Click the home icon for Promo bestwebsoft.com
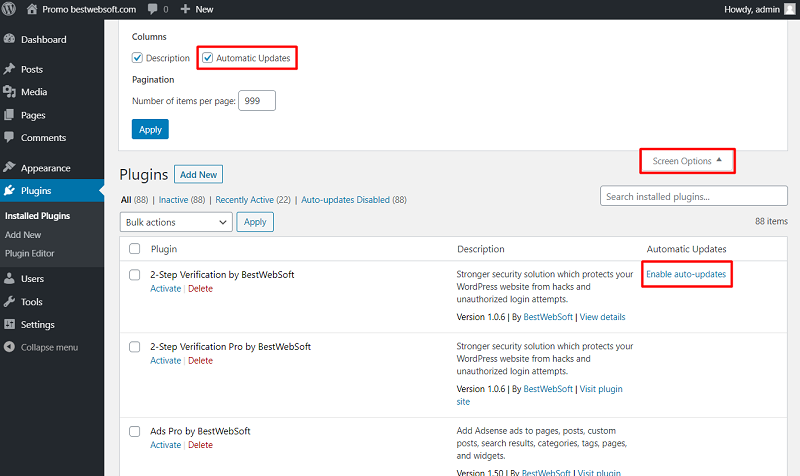The height and width of the screenshot is (476, 800). [32, 9]
